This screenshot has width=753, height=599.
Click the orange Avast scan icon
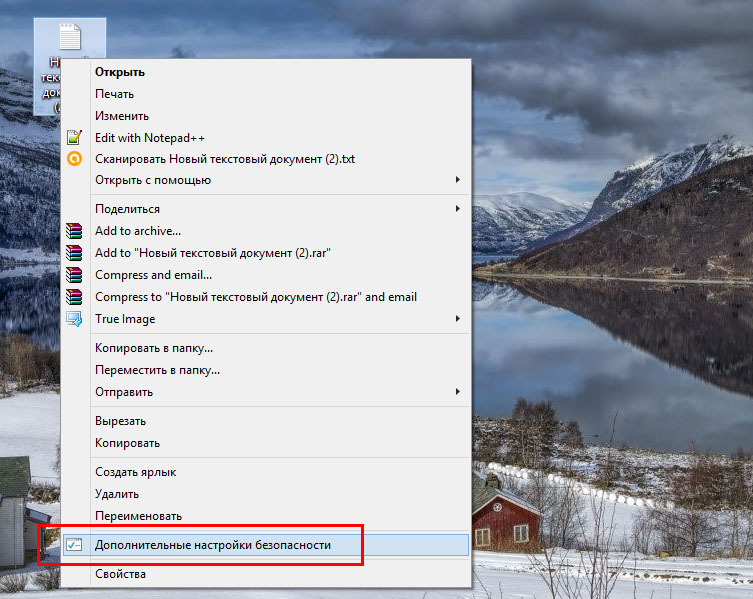coord(74,159)
